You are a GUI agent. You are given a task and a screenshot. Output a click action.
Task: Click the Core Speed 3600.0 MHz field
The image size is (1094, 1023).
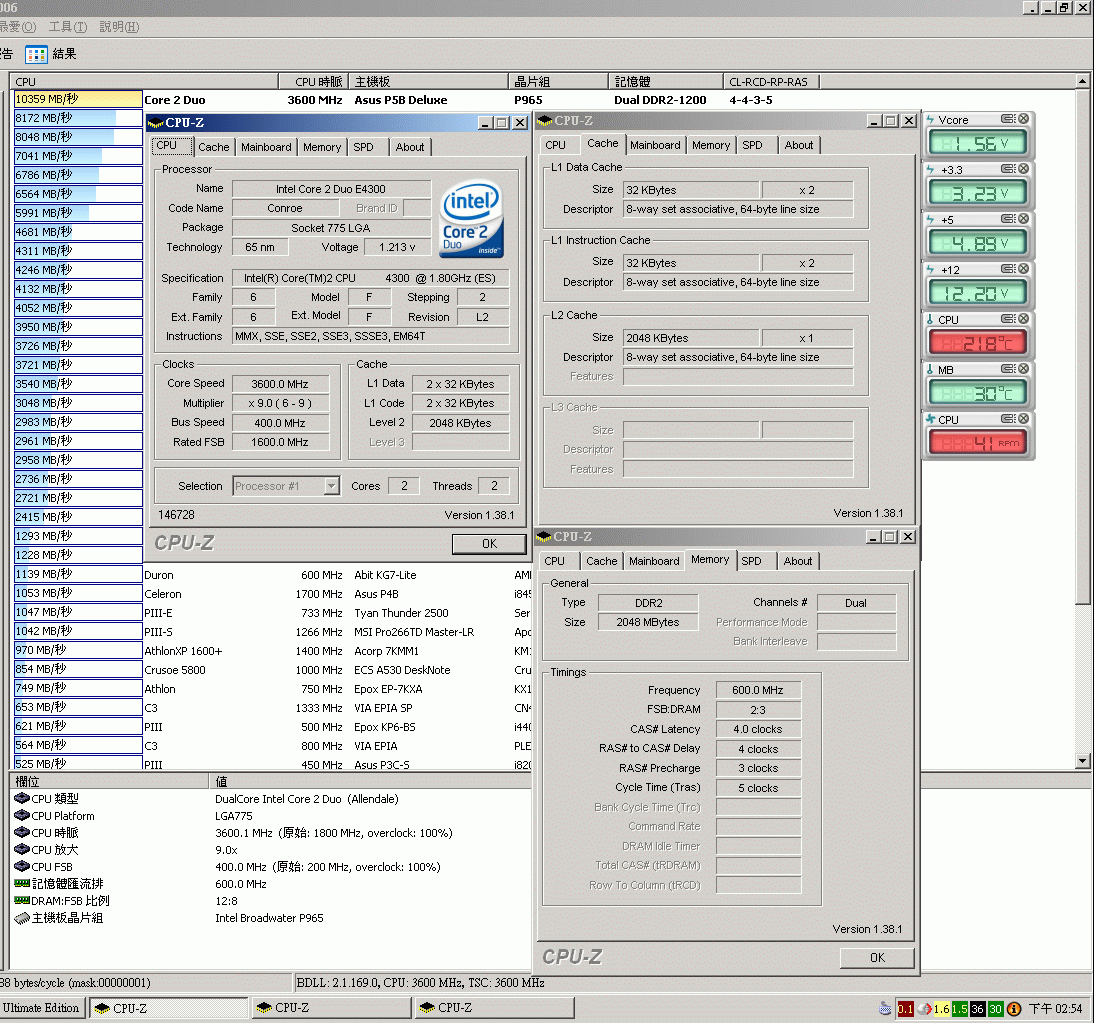tap(279, 384)
